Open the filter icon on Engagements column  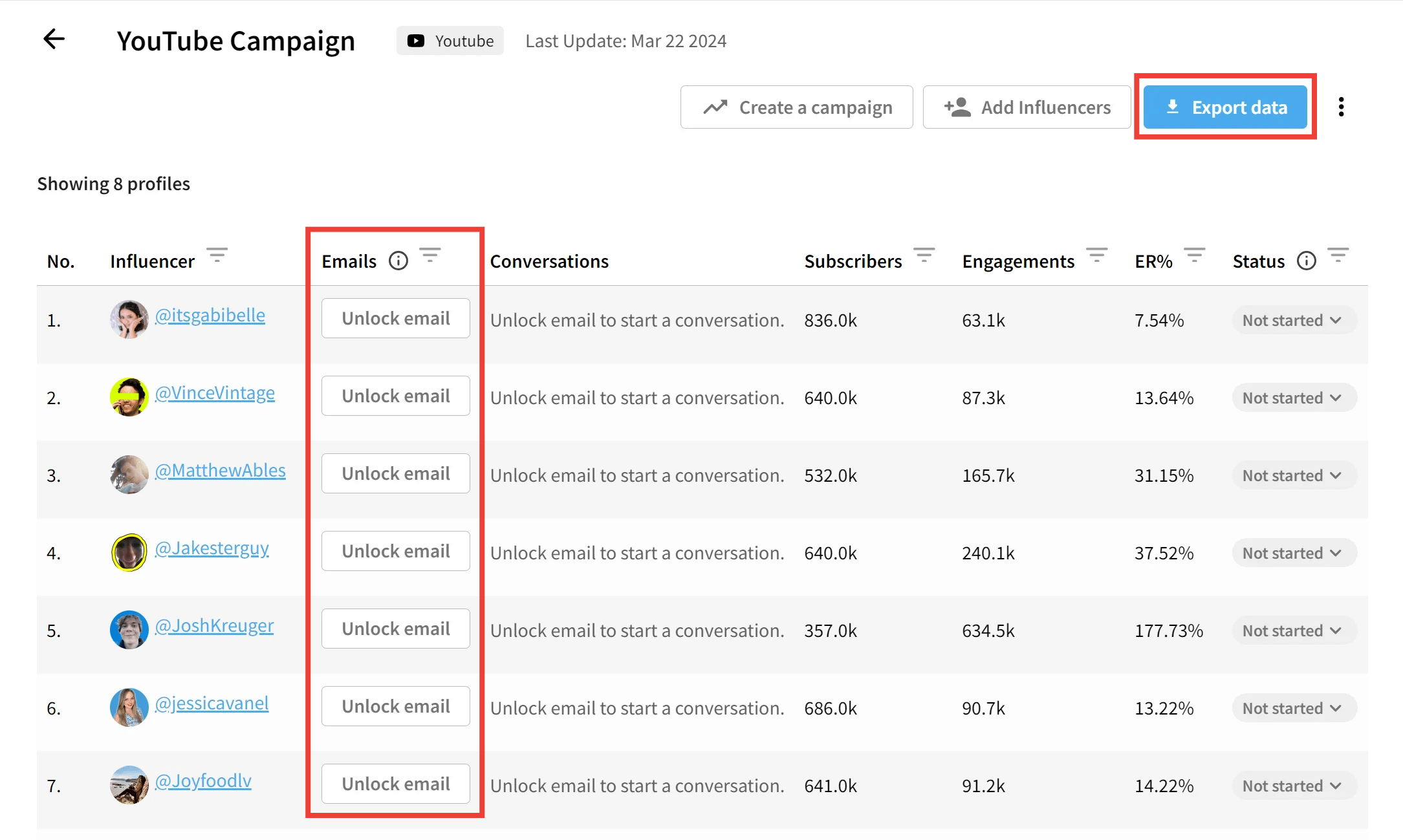(x=1097, y=255)
